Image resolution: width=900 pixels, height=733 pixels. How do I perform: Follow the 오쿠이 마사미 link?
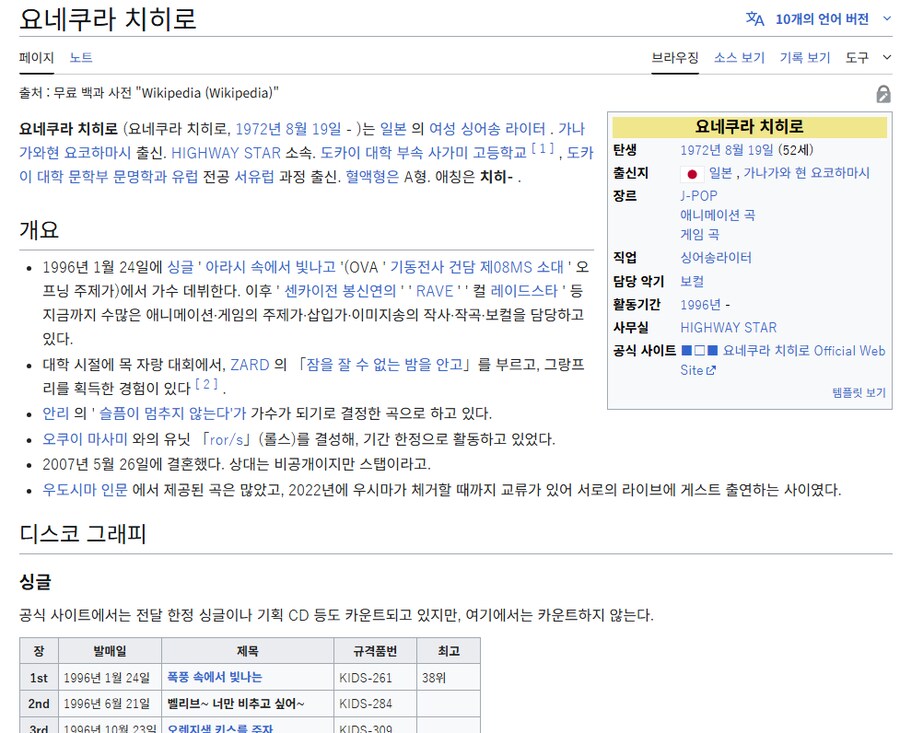pyautogui.click(x=85, y=440)
